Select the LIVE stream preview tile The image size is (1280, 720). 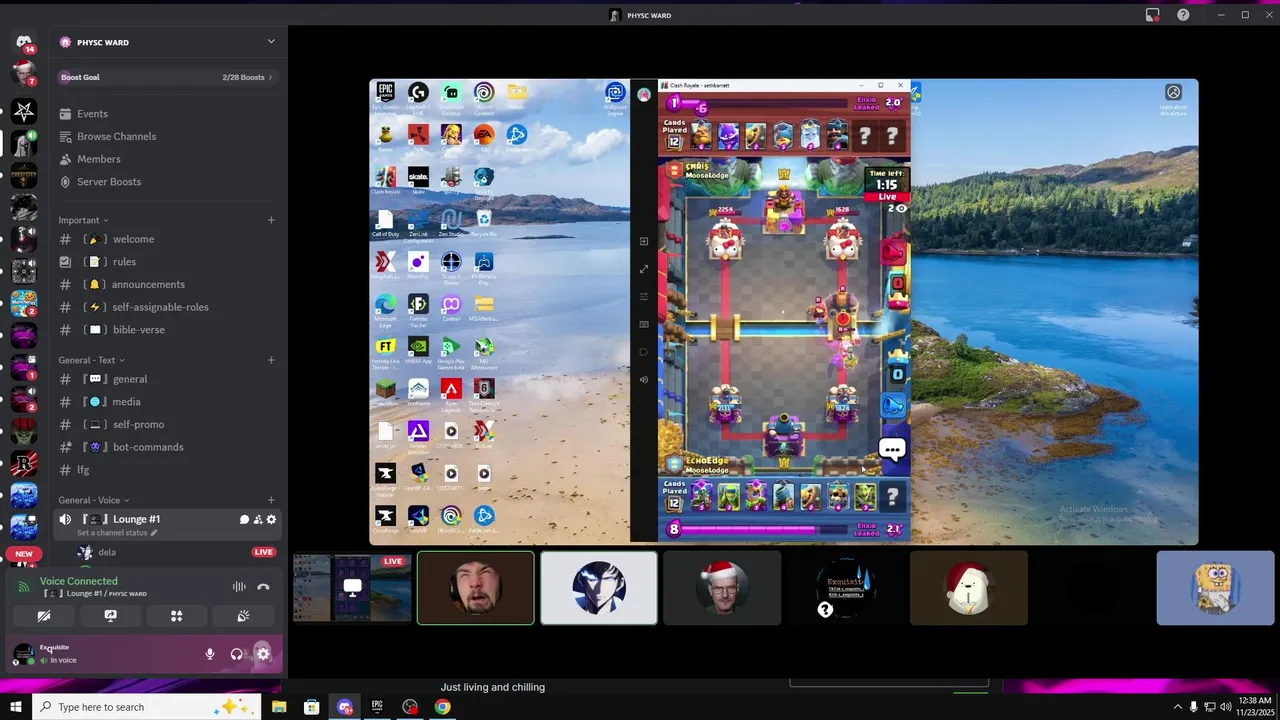(352, 588)
